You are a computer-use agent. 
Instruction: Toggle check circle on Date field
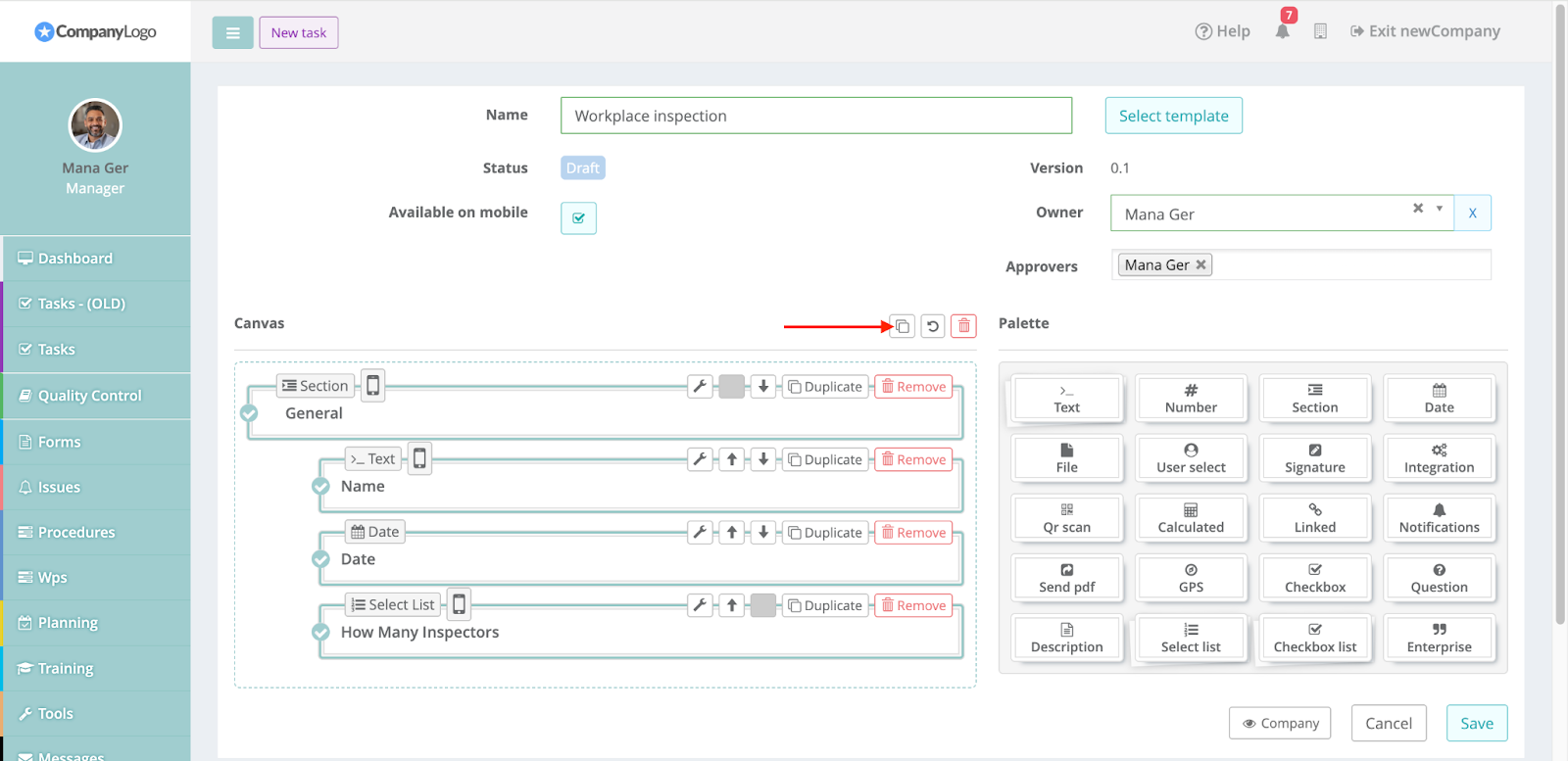320,559
